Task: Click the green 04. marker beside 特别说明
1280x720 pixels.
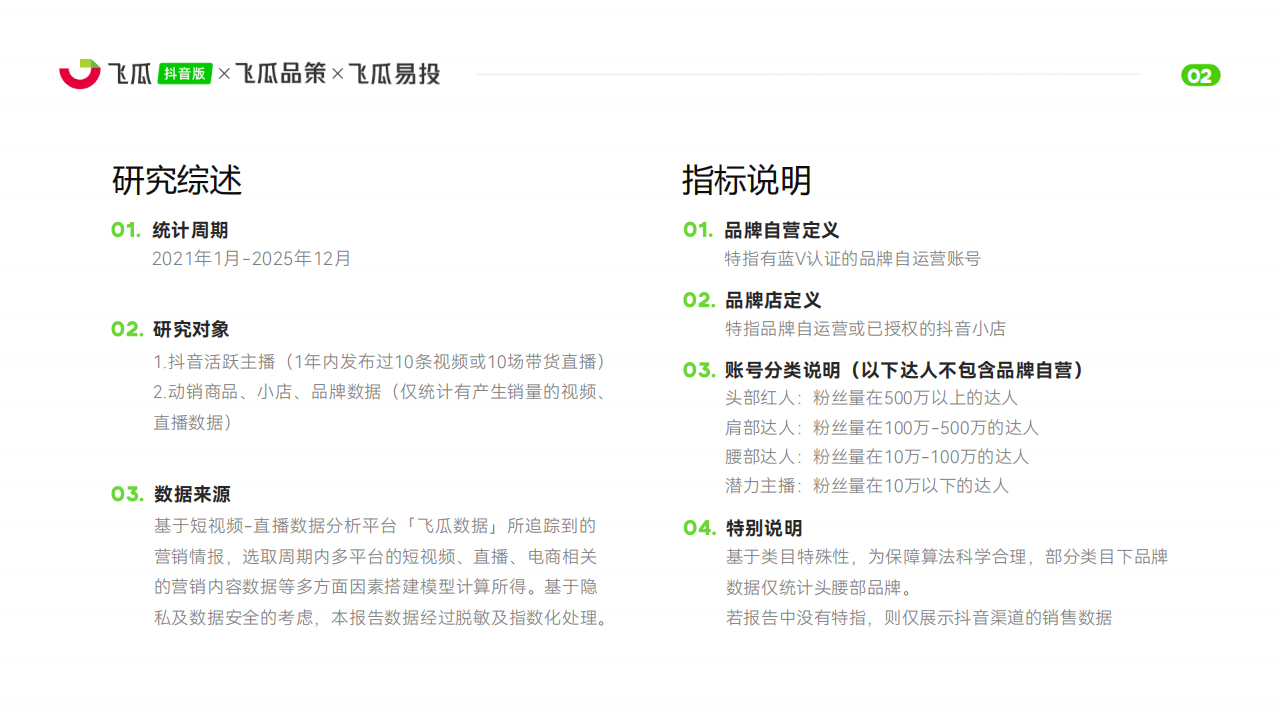Action: pyautogui.click(x=700, y=528)
